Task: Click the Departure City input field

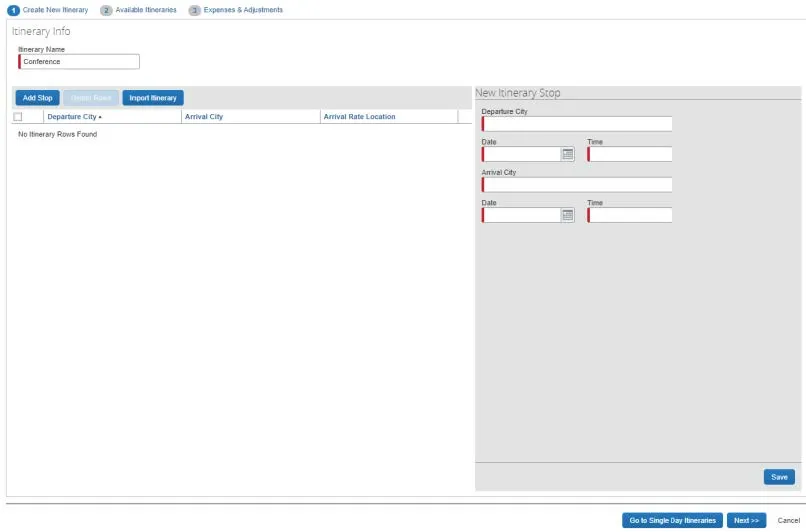Action: coord(577,124)
